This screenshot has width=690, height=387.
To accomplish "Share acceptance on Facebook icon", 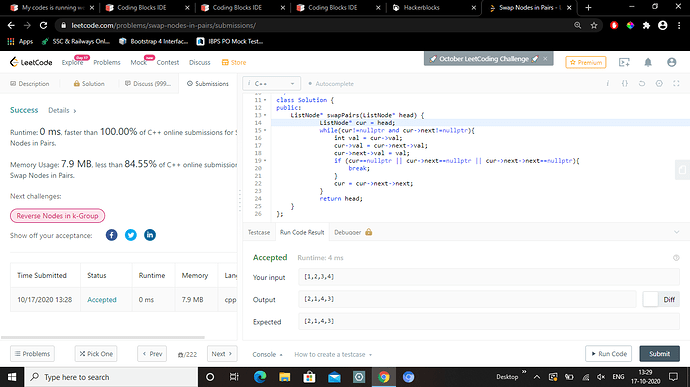I will tap(112, 235).
